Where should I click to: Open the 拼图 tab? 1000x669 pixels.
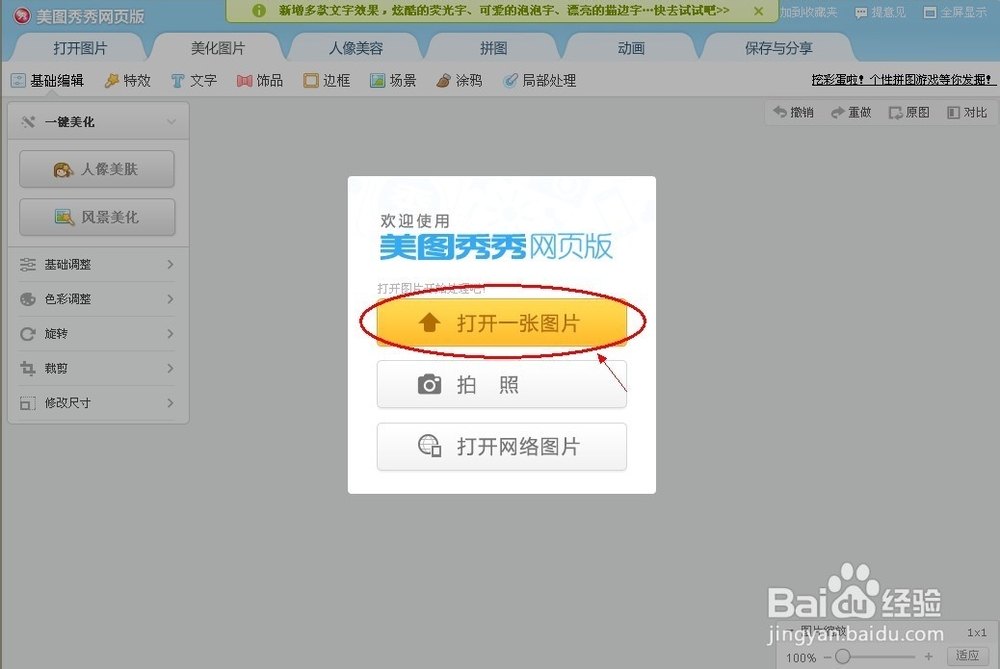494,48
